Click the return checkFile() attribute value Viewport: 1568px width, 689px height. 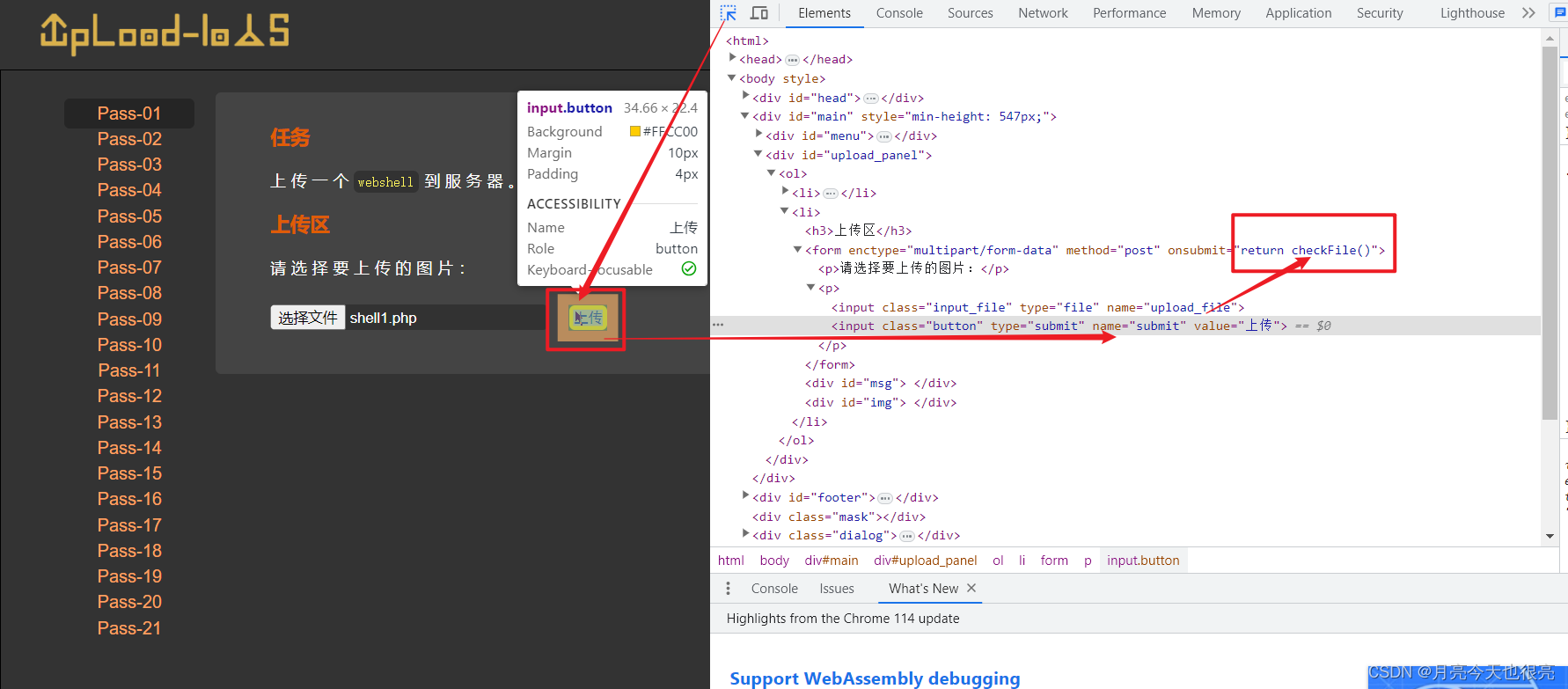[x=1305, y=250]
